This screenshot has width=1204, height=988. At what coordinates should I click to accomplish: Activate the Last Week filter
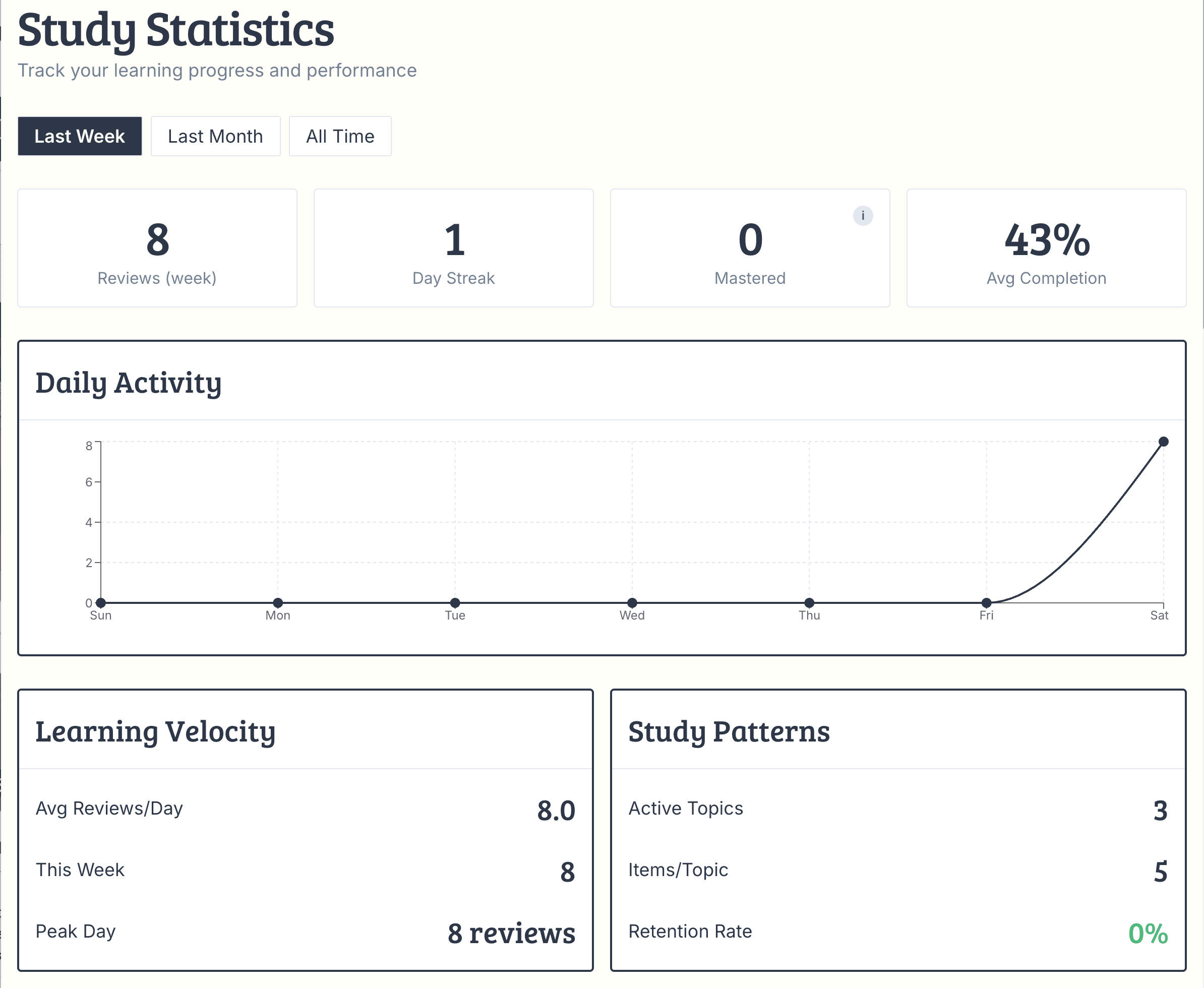point(79,136)
